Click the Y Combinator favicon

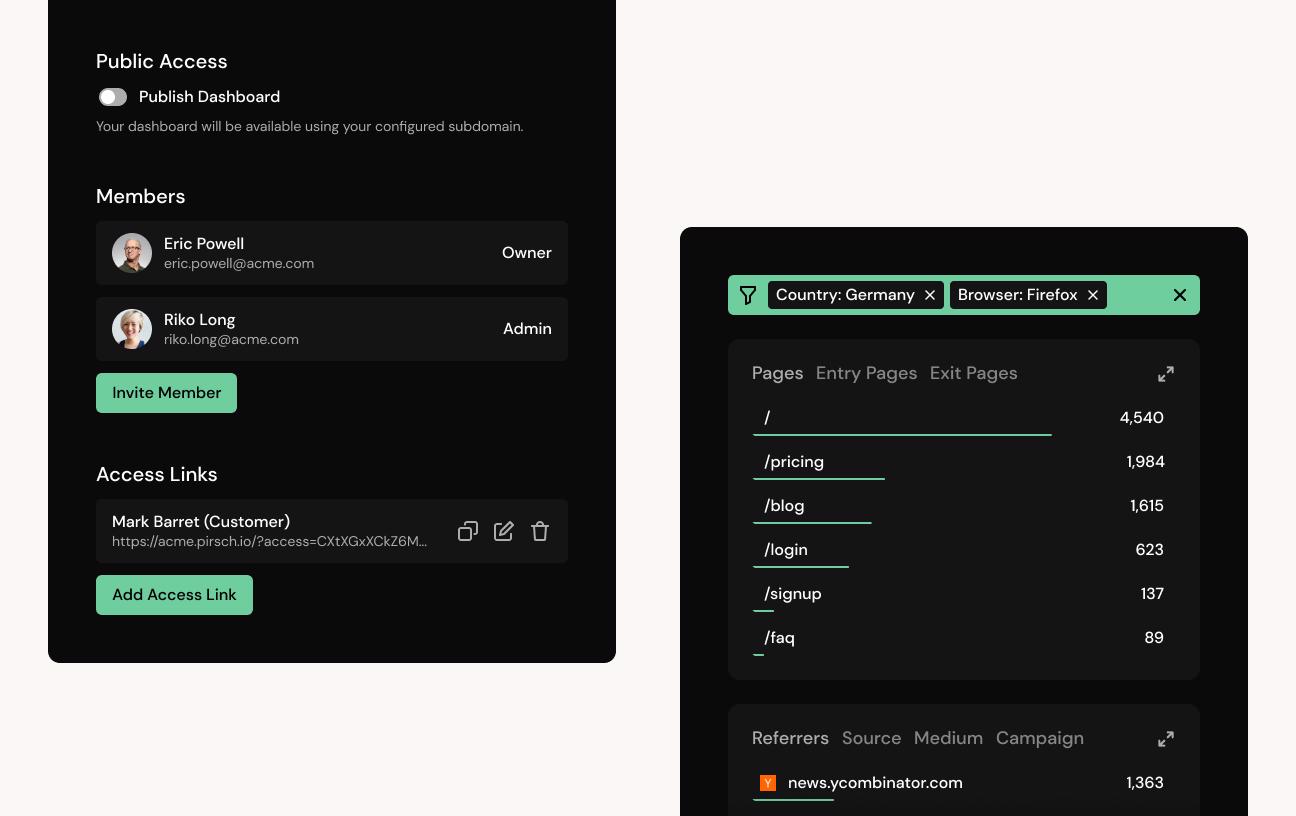(768, 783)
